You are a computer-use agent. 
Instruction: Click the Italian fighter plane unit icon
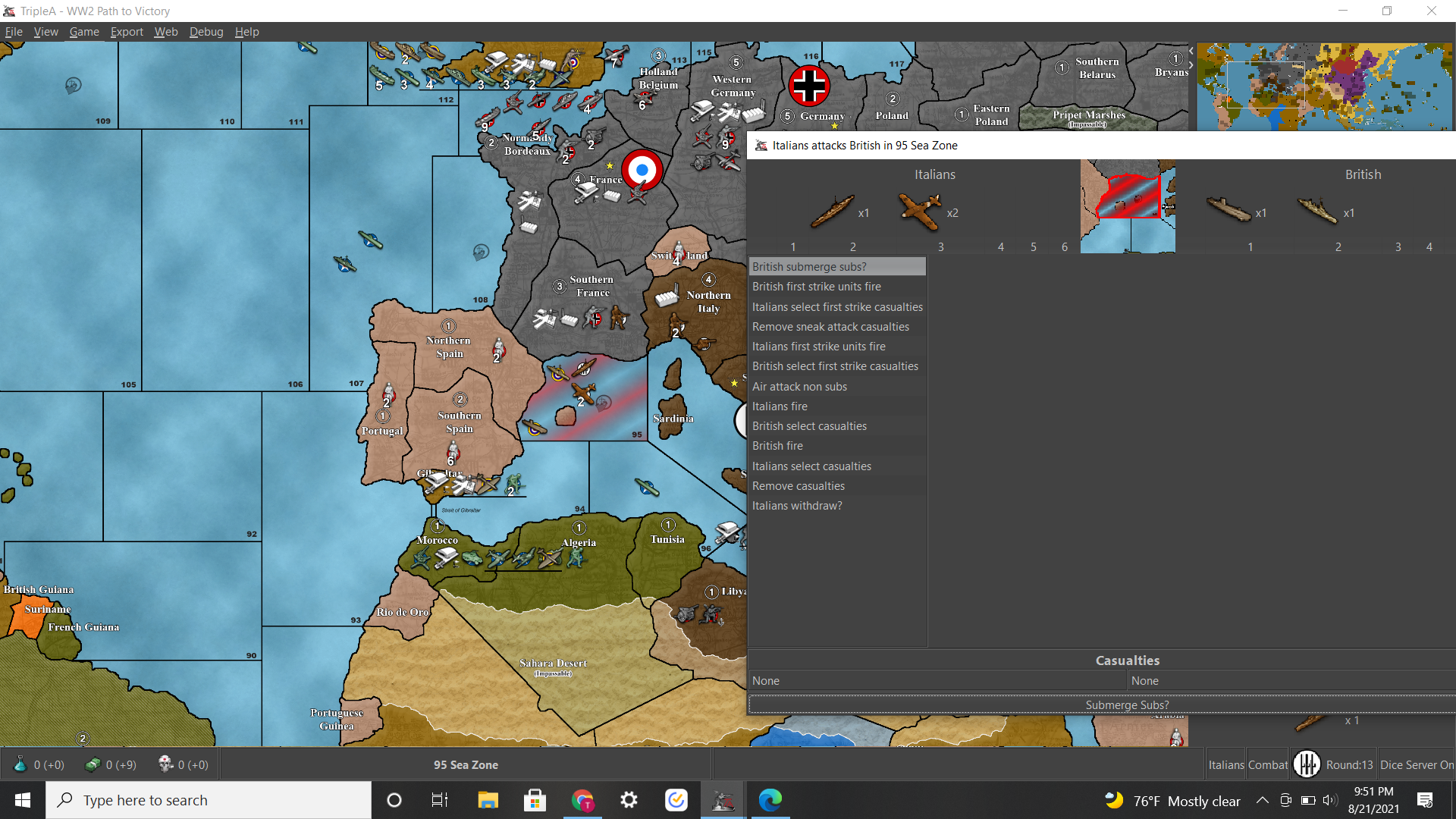[x=920, y=212]
